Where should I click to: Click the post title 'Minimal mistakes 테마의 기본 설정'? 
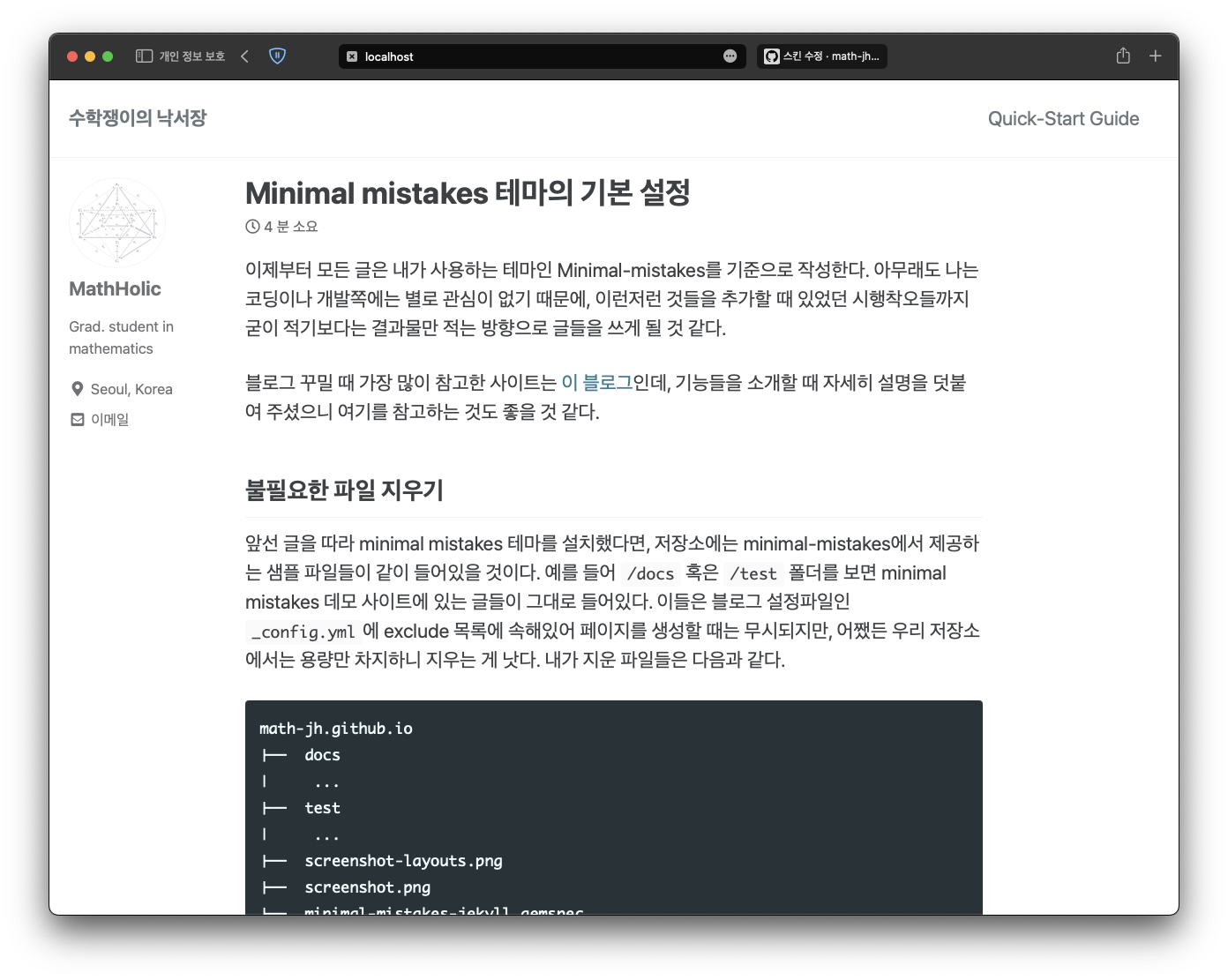(468, 193)
